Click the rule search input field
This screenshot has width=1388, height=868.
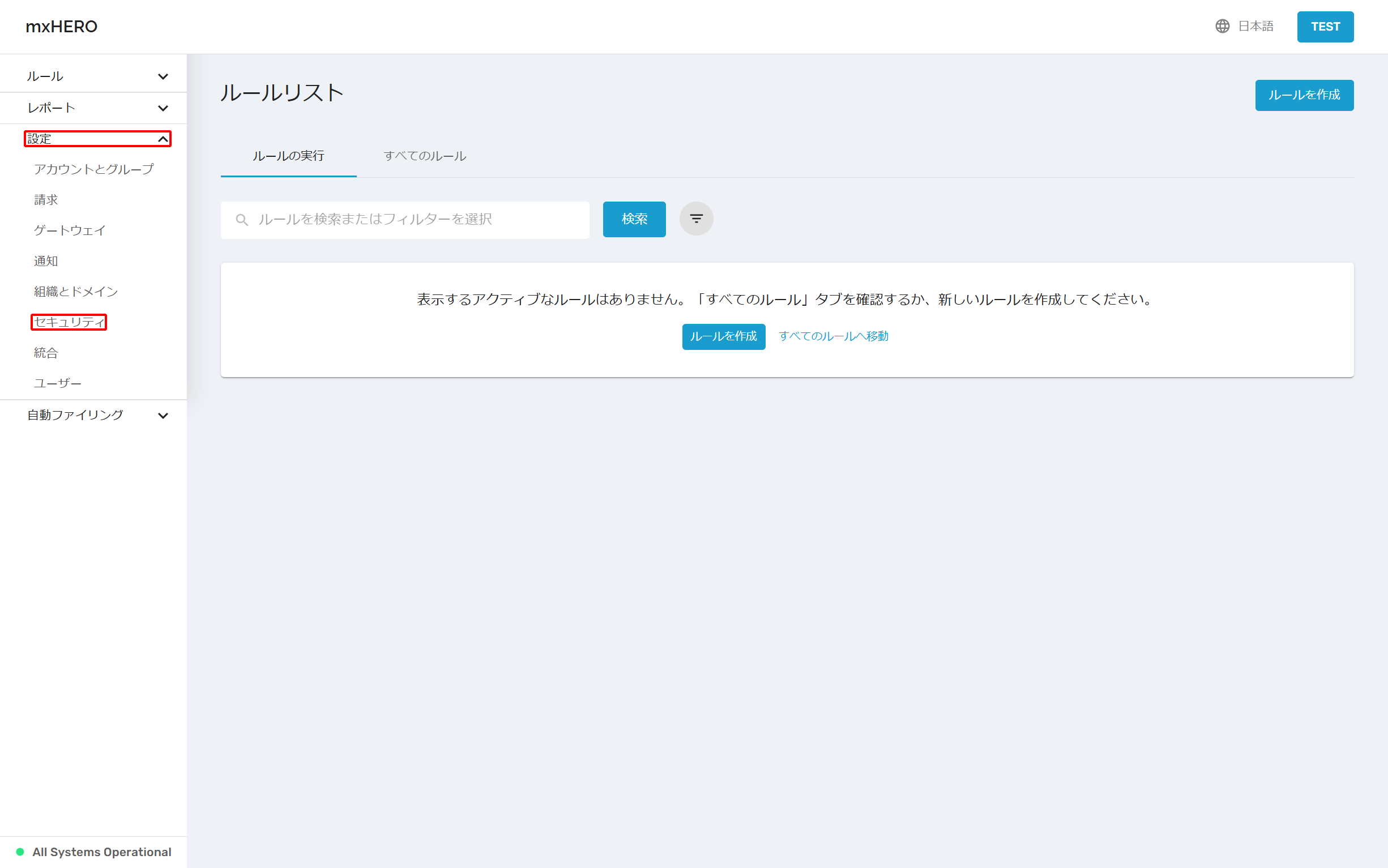coord(419,219)
